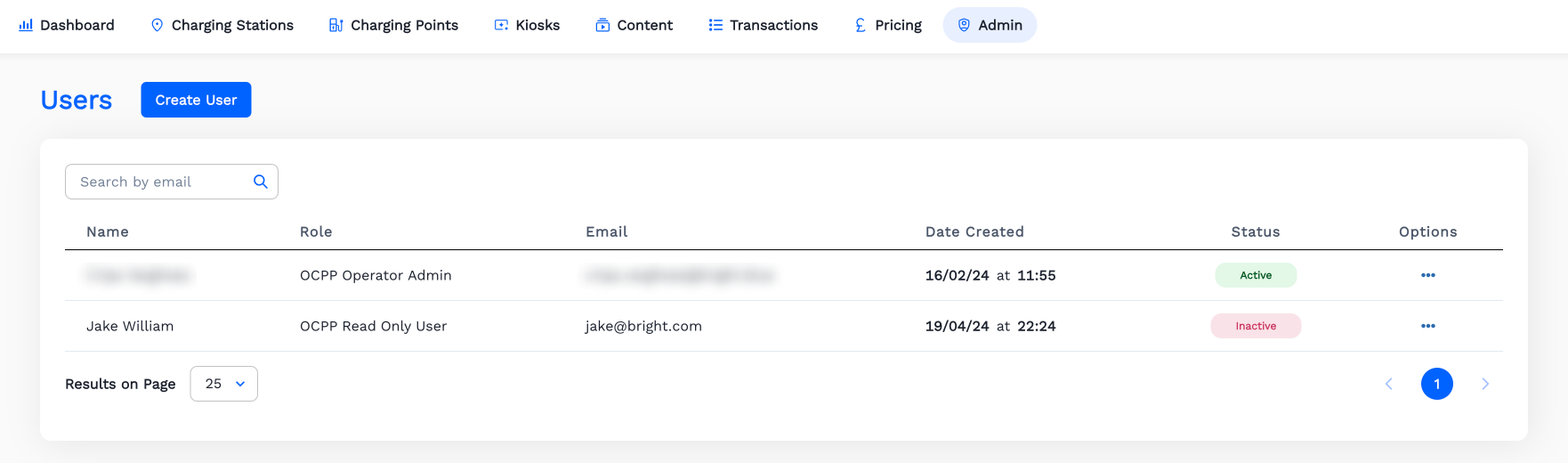Click the Transactions list icon
The image size is (1568, 463).
click(x=715, y=25)
